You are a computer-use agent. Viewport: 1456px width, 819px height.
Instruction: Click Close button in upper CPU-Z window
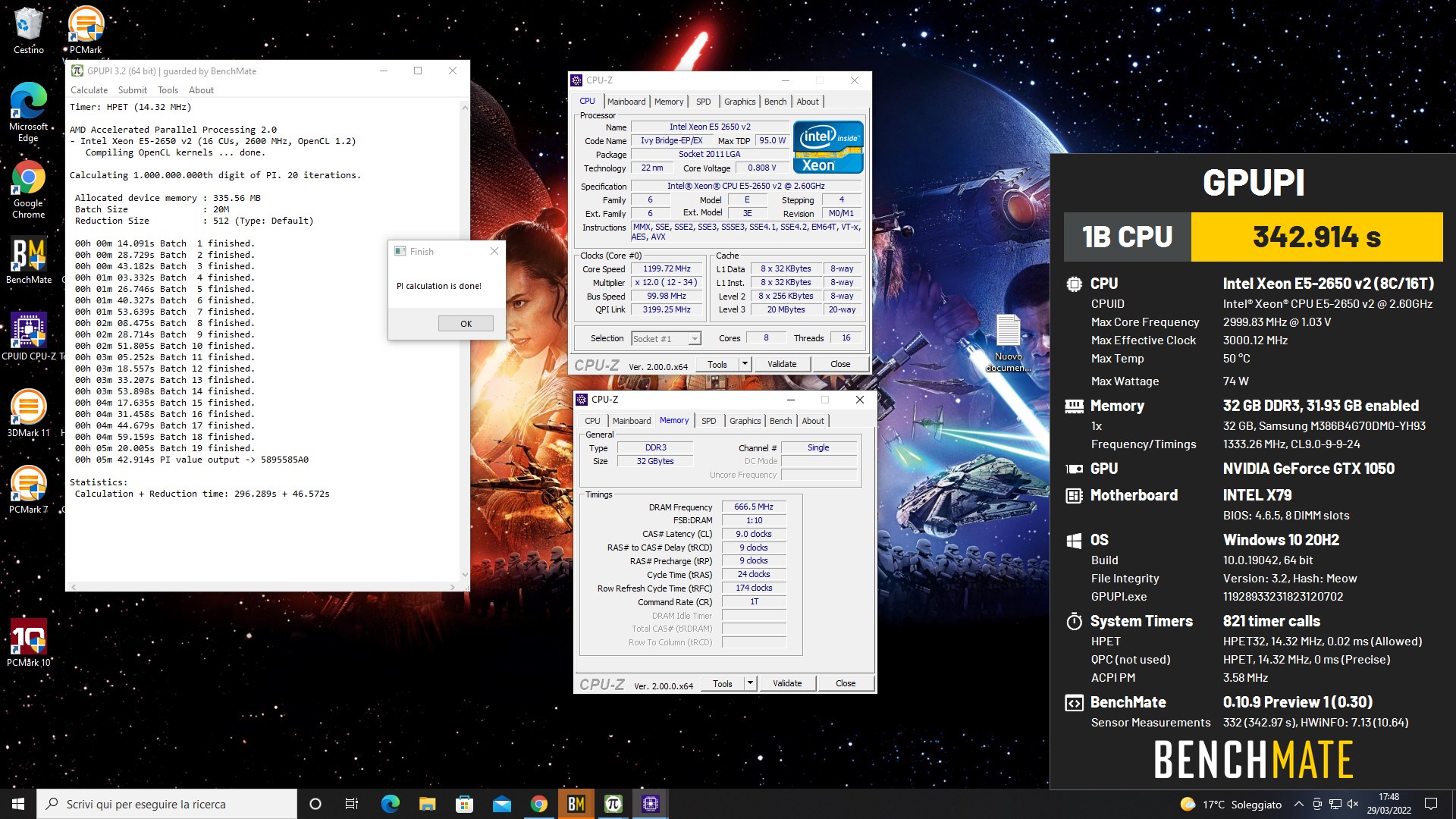pyautogui.click(x=840, y=364)
